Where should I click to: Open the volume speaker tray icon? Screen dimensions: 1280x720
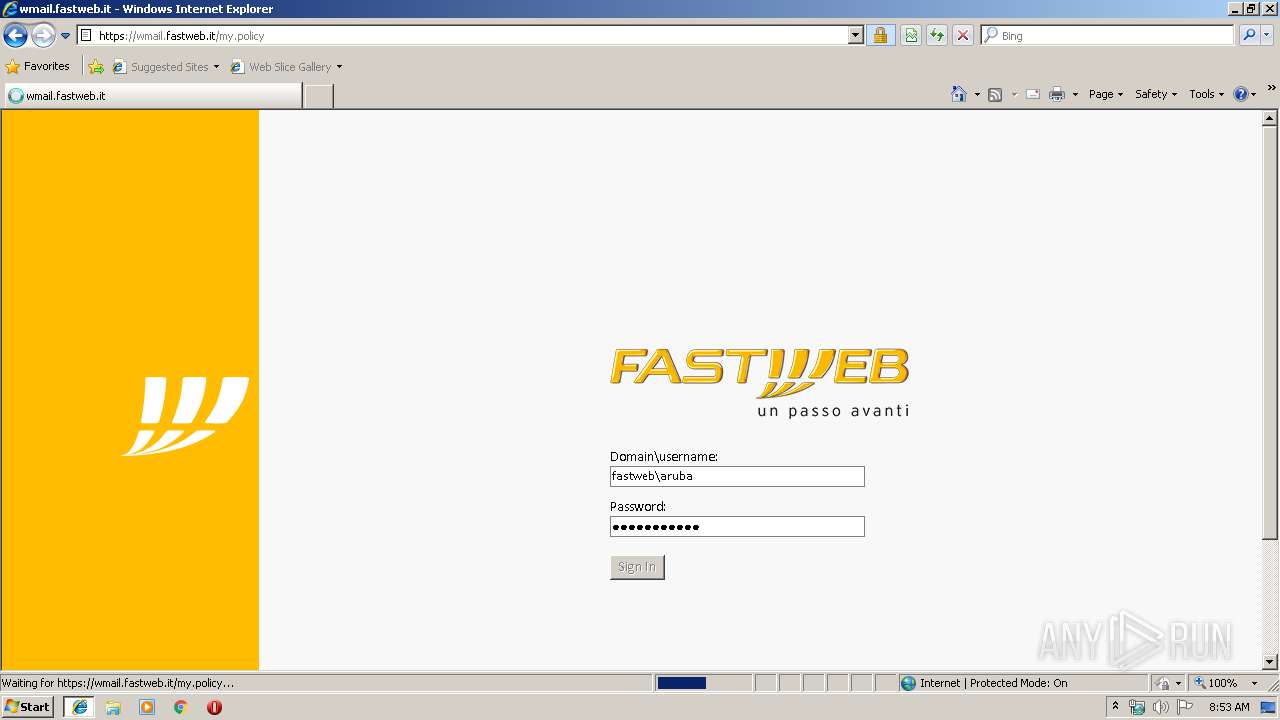(x=1160, y=707)
